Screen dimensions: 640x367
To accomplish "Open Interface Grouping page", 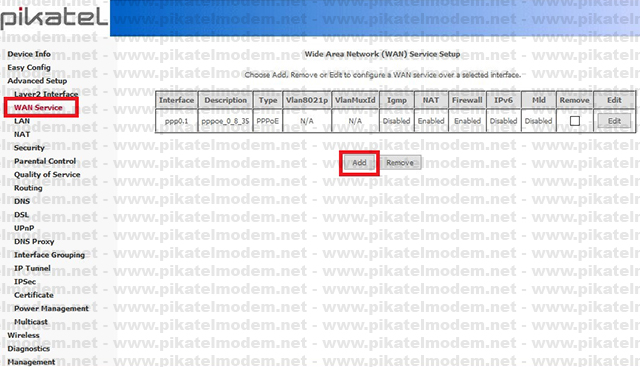I will click(49, 255).
